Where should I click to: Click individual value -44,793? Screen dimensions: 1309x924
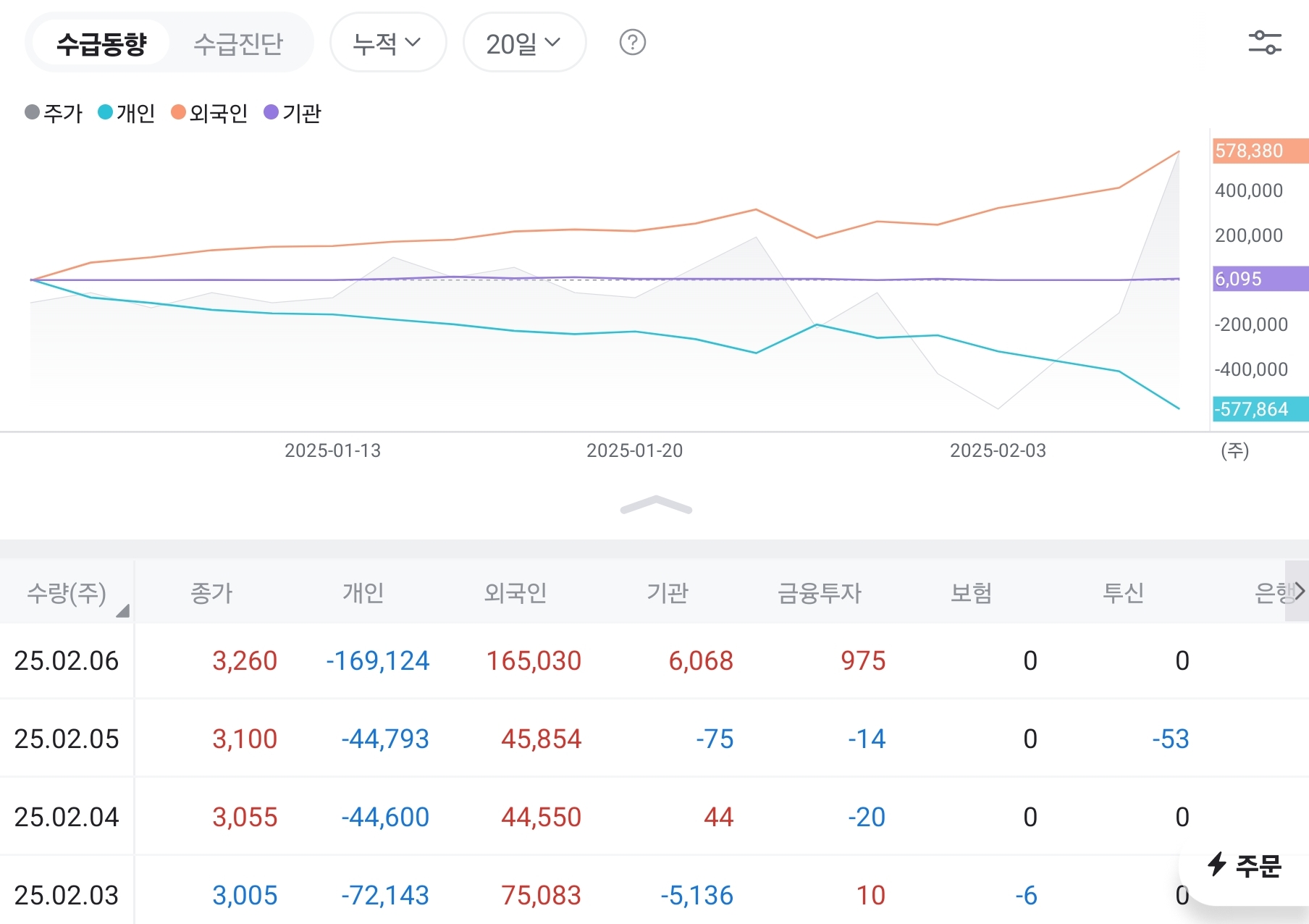[385, 739]
